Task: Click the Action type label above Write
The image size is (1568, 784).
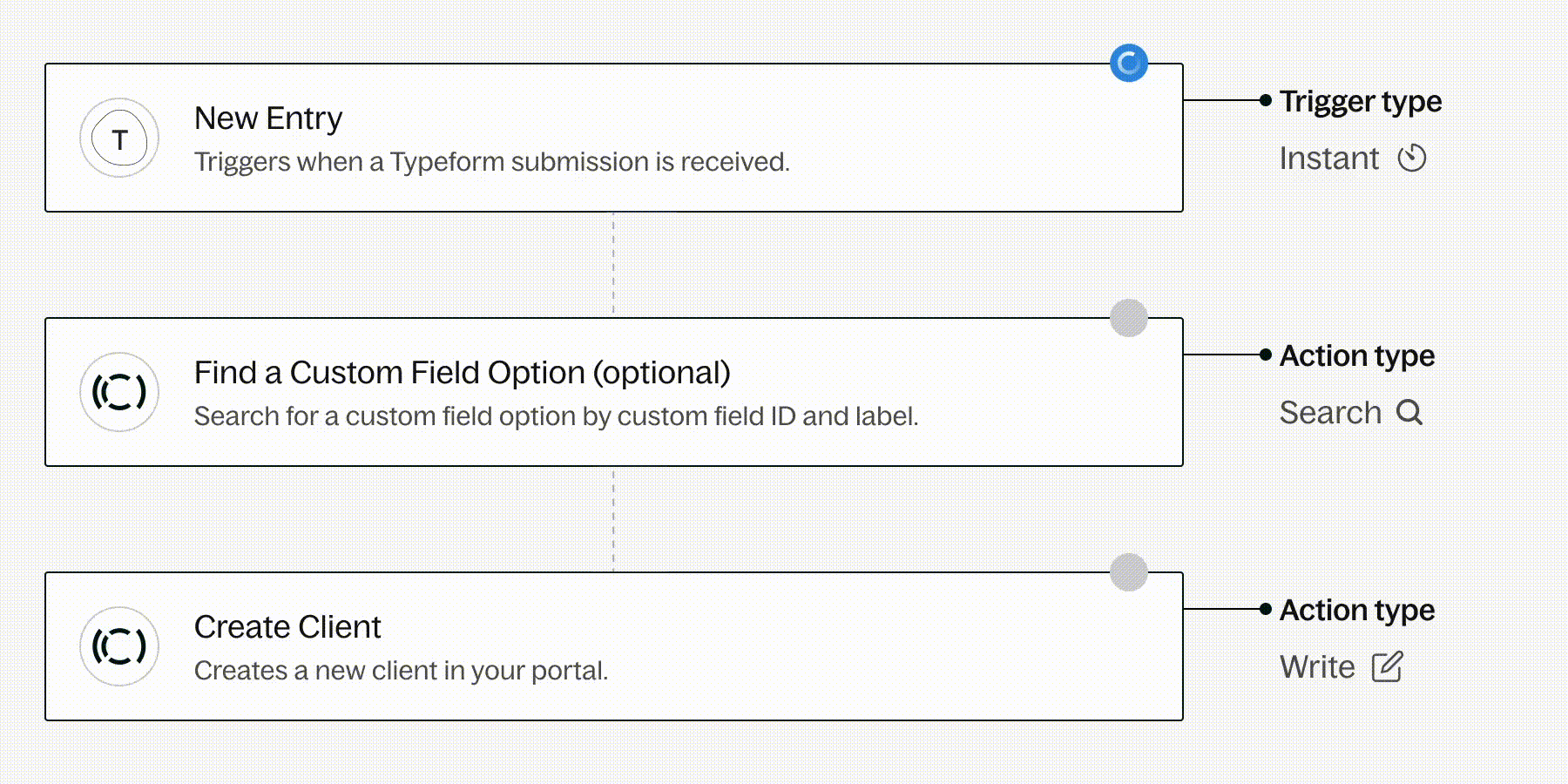Action: (x=1357, y=611)
